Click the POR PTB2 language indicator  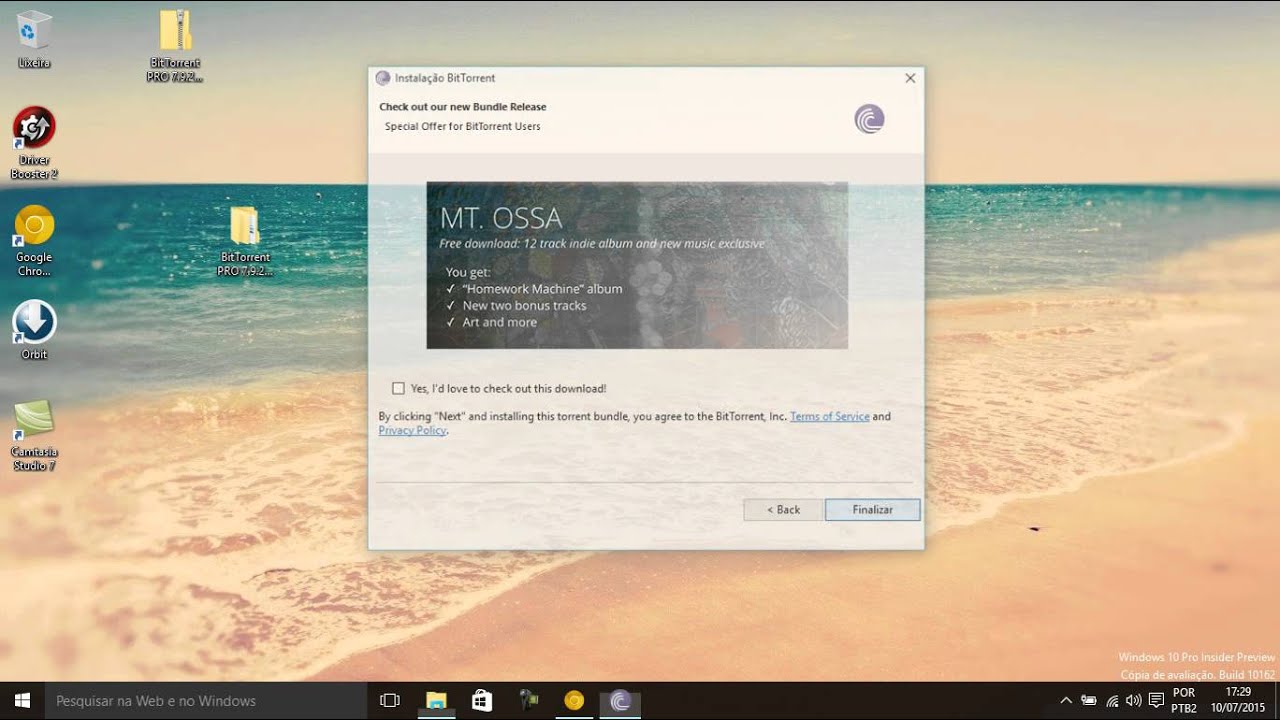pos(1184,701)
